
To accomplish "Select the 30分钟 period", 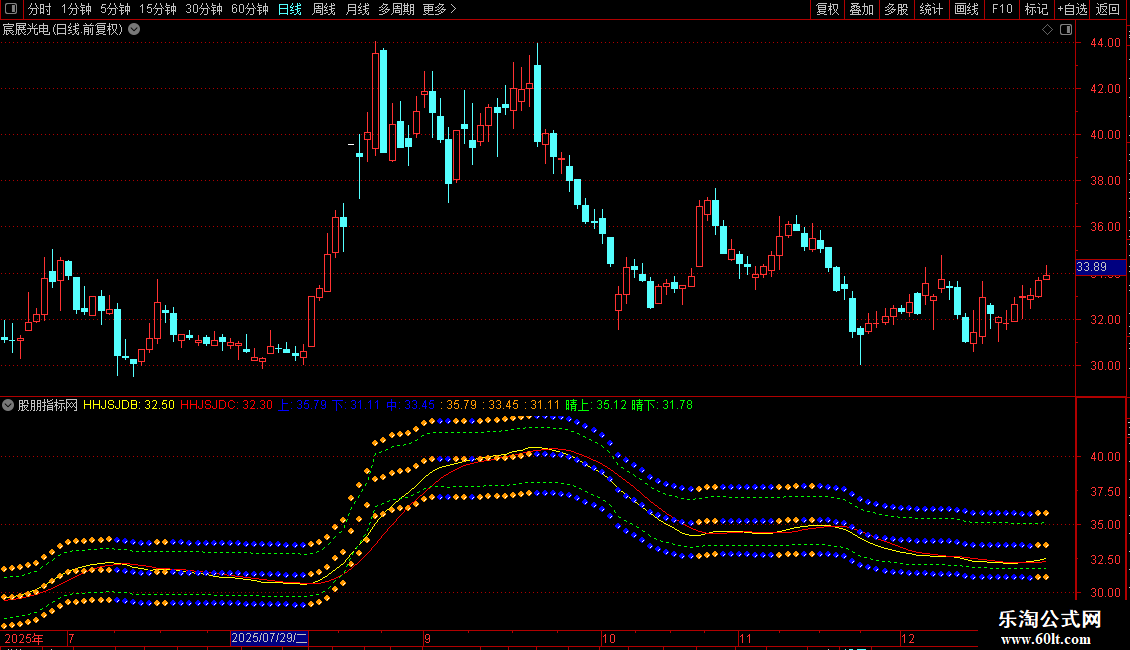I will tap(203, 9).
